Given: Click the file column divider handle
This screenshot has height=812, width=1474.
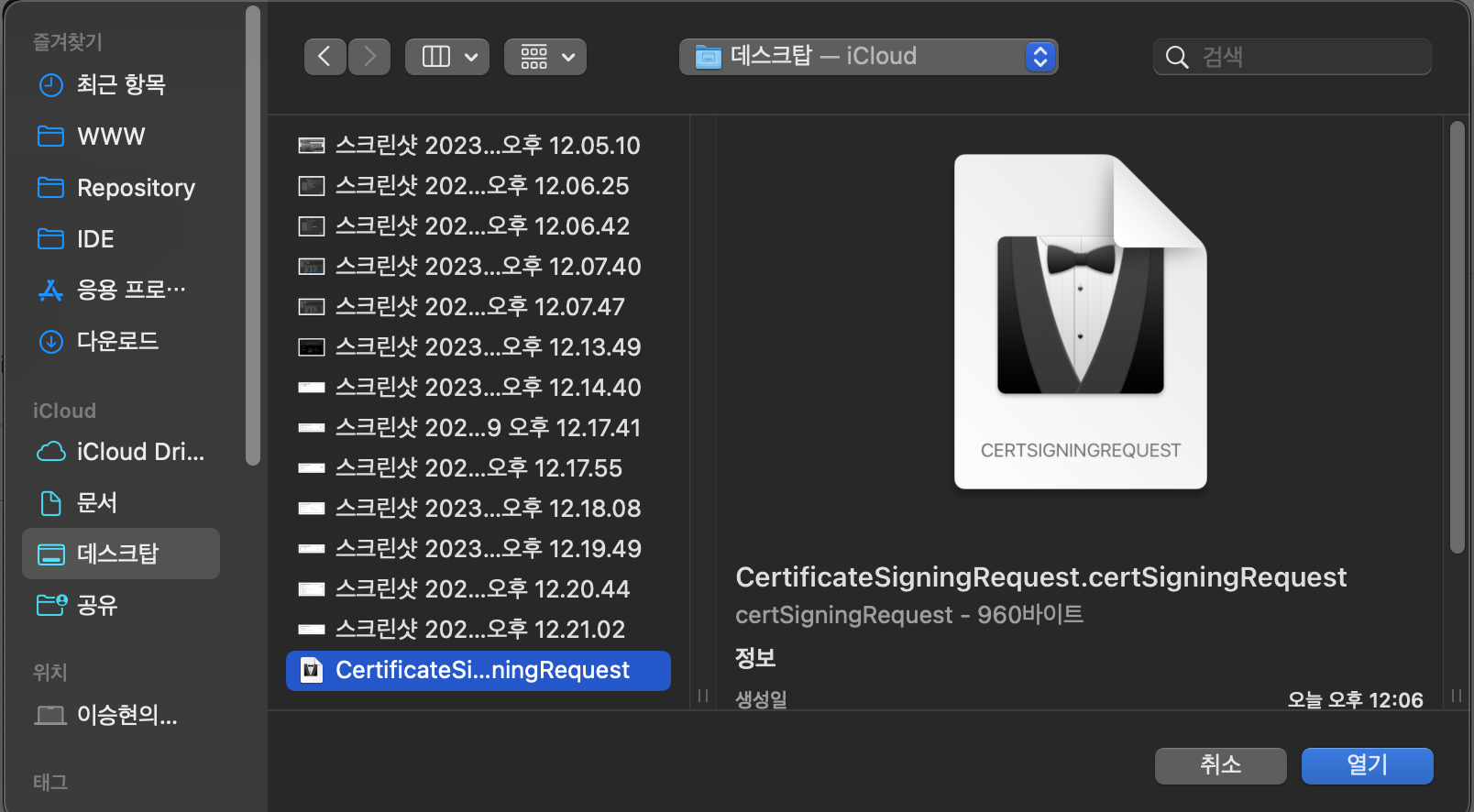Looking at the screenshot, I should (x=703, y=696).
